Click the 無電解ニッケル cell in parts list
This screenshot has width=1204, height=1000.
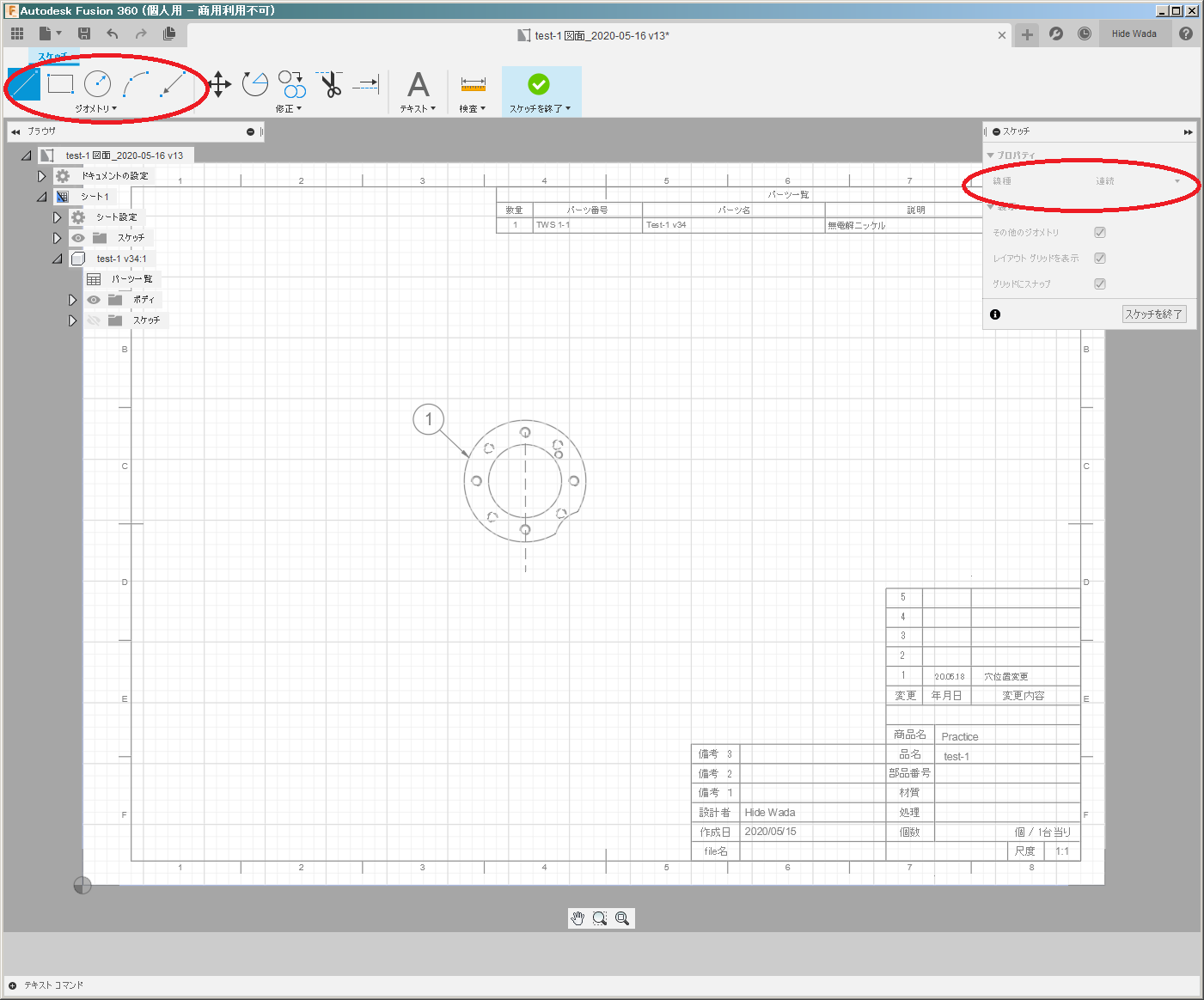857,226
